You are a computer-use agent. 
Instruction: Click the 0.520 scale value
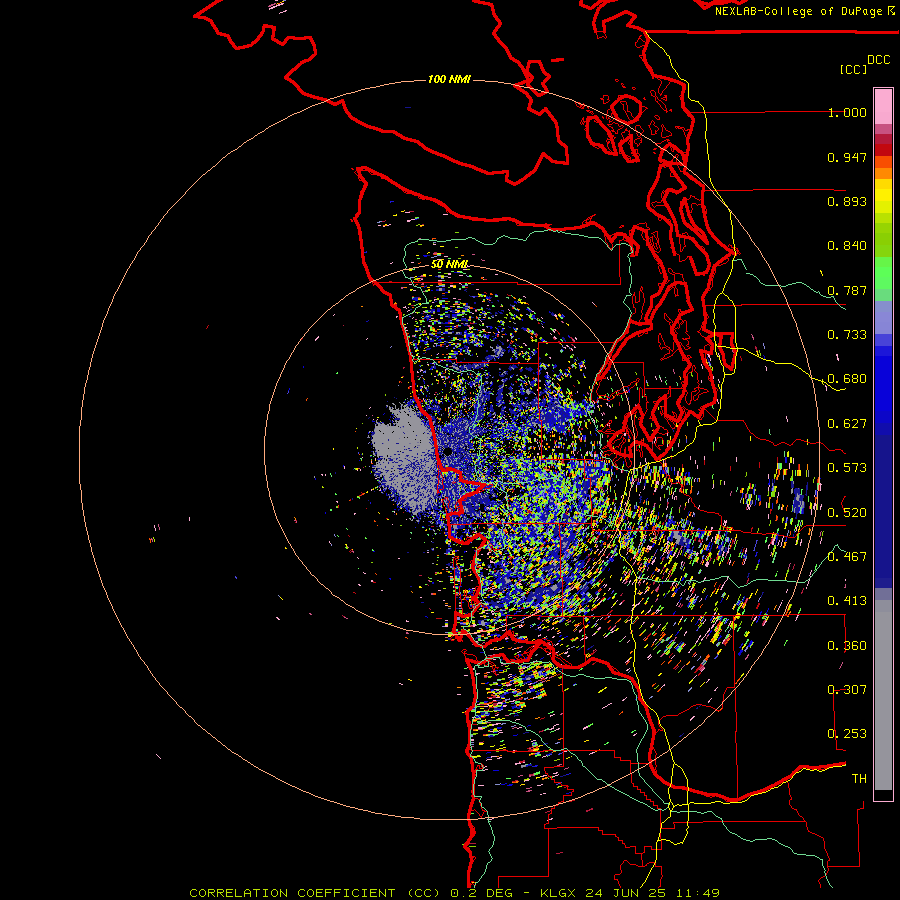pyautogui.click(x=847, y=512)
